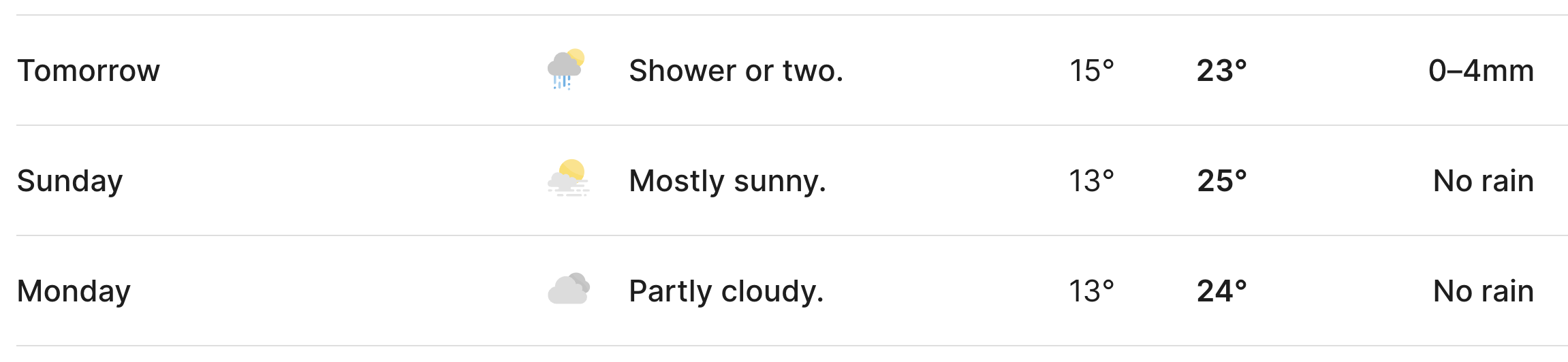
Task: Click Sunday's "No rain" rainfall text
Action: pos(1483,181)
